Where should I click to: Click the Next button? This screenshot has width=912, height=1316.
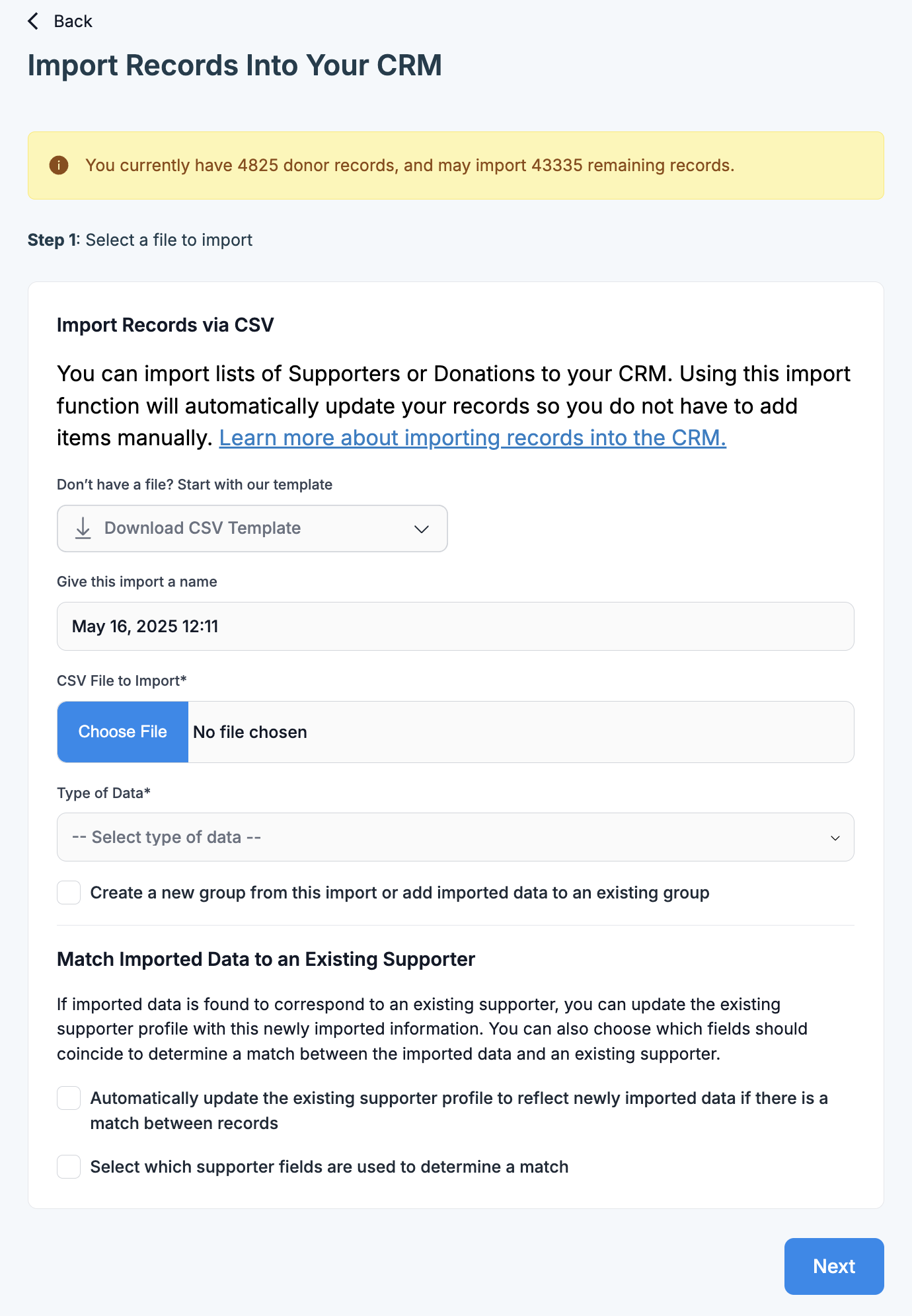click(x=834, y=1266)
